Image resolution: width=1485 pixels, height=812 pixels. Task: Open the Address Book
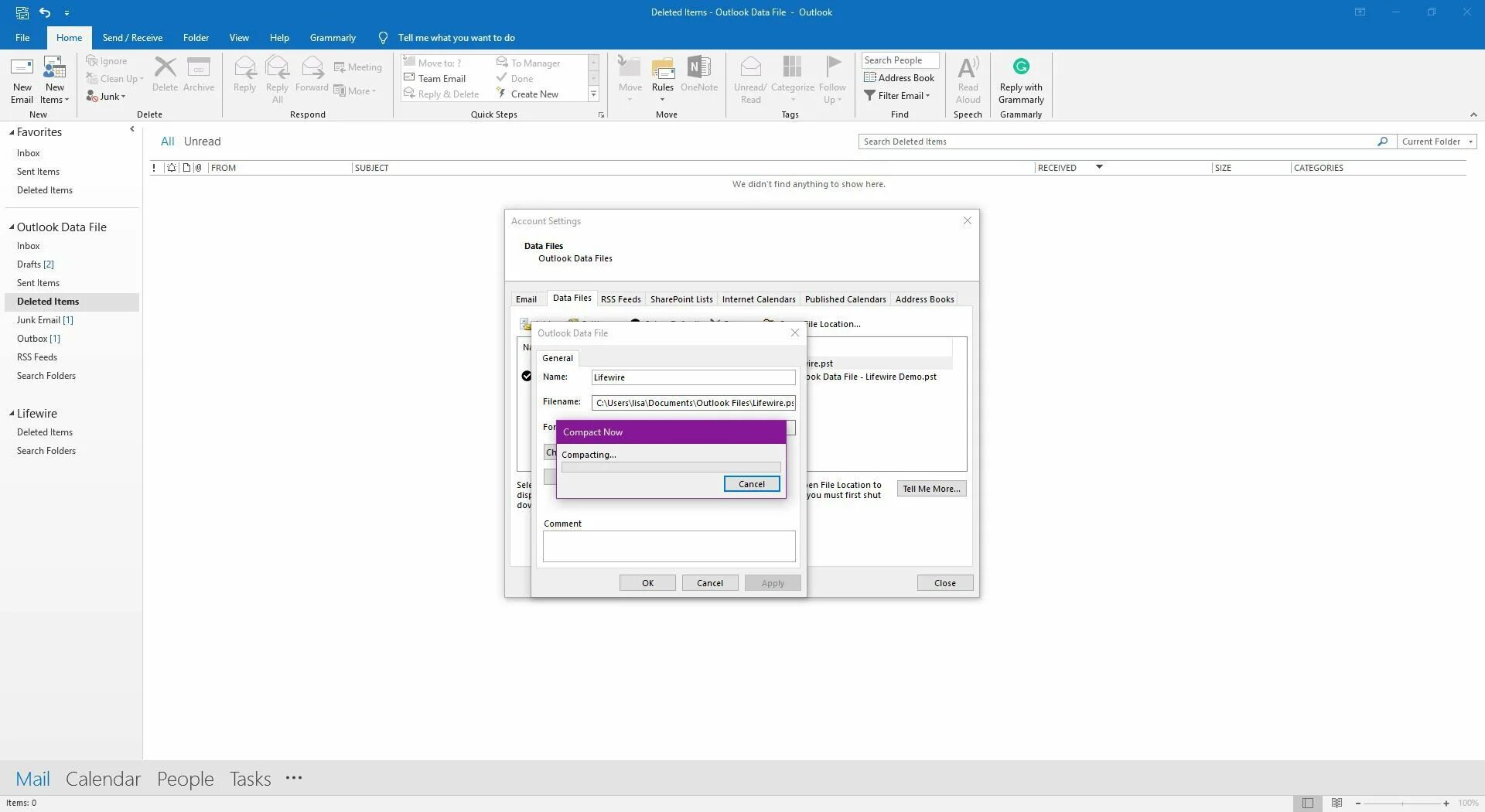pyautogui.click(x=899, y=77)
